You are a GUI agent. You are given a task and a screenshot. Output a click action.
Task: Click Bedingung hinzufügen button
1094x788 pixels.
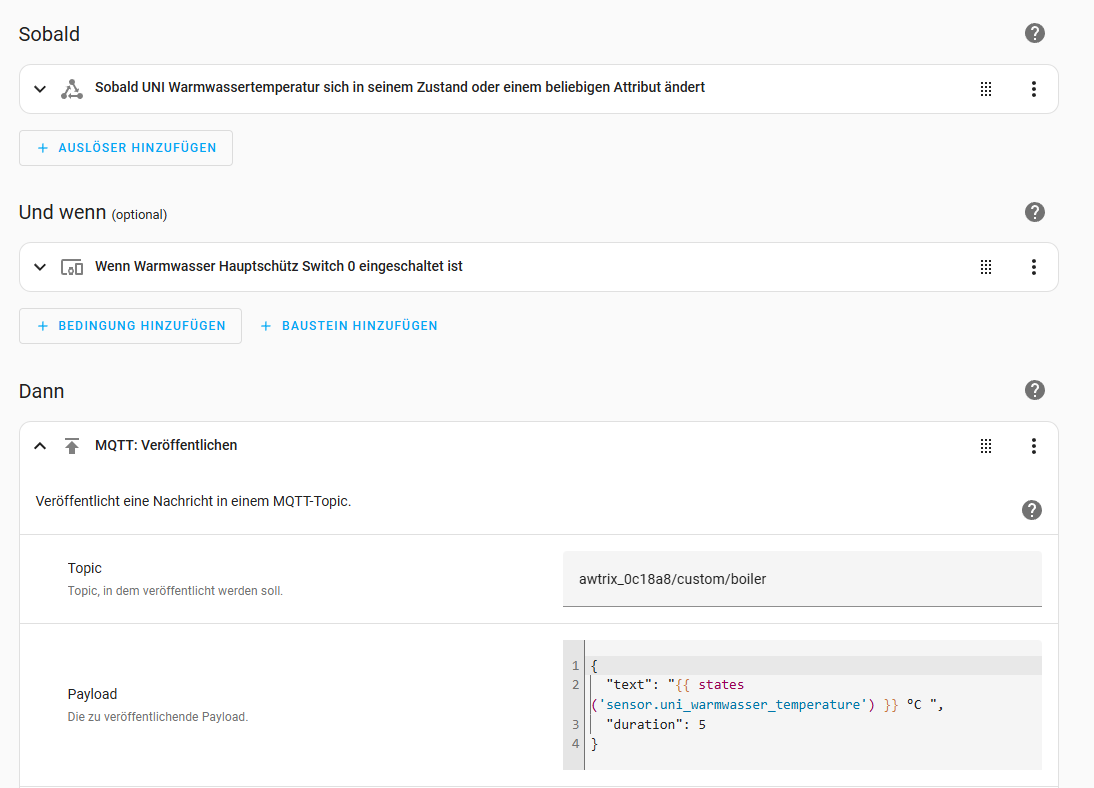(130, 326)
